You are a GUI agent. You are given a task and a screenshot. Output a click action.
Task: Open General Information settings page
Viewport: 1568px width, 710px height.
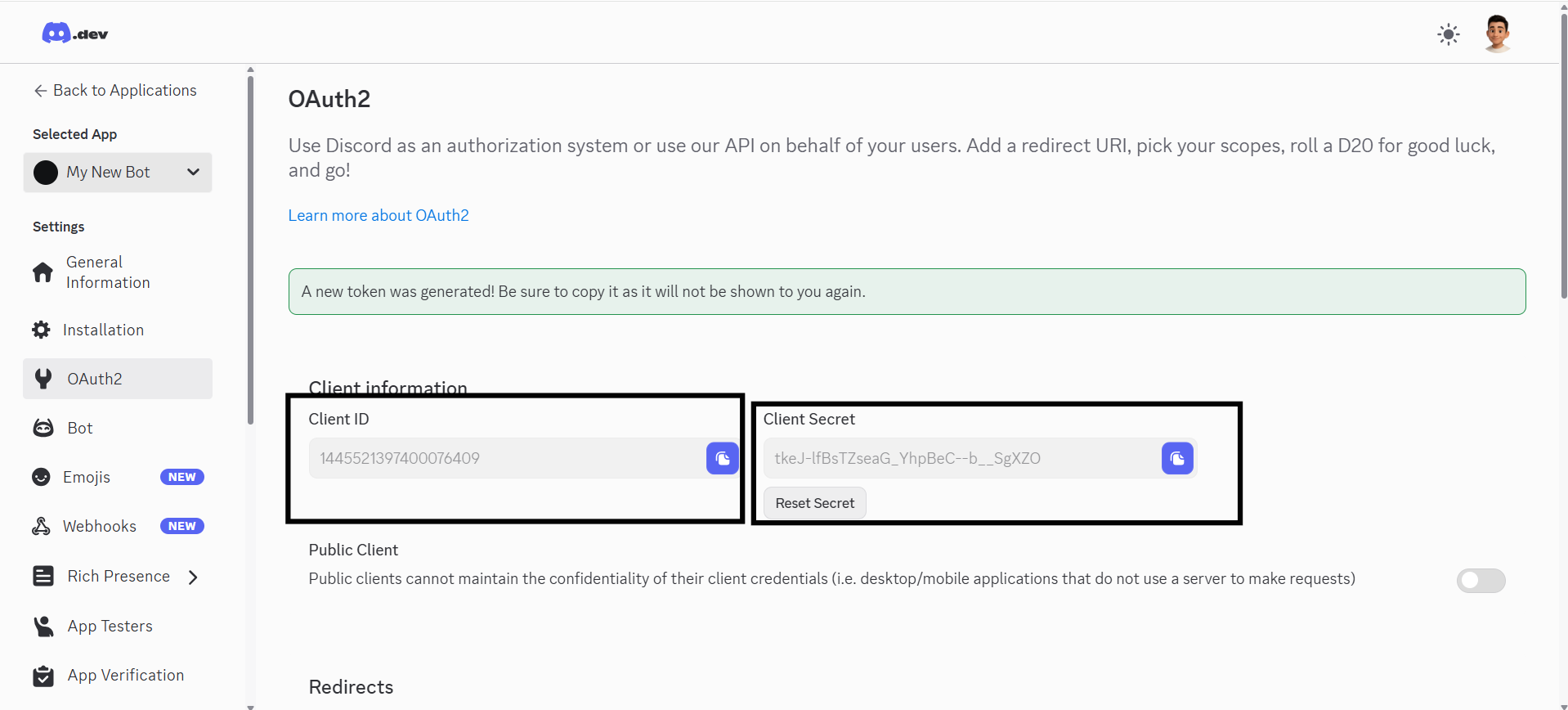point(107,272)
